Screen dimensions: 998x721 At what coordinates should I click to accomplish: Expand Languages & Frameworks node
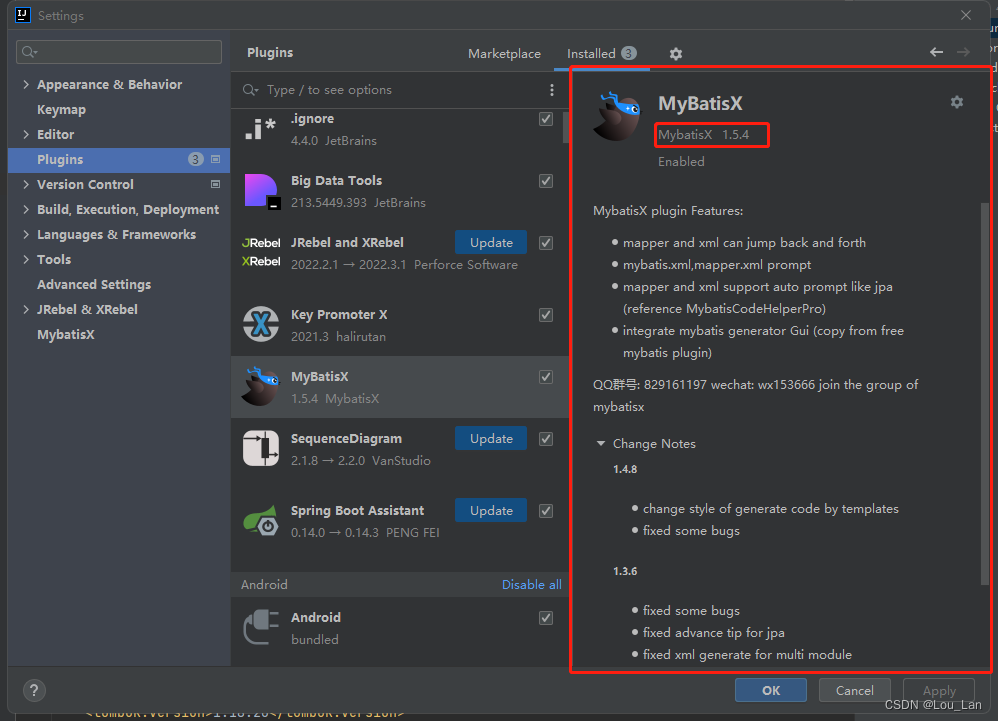point(26,234)
